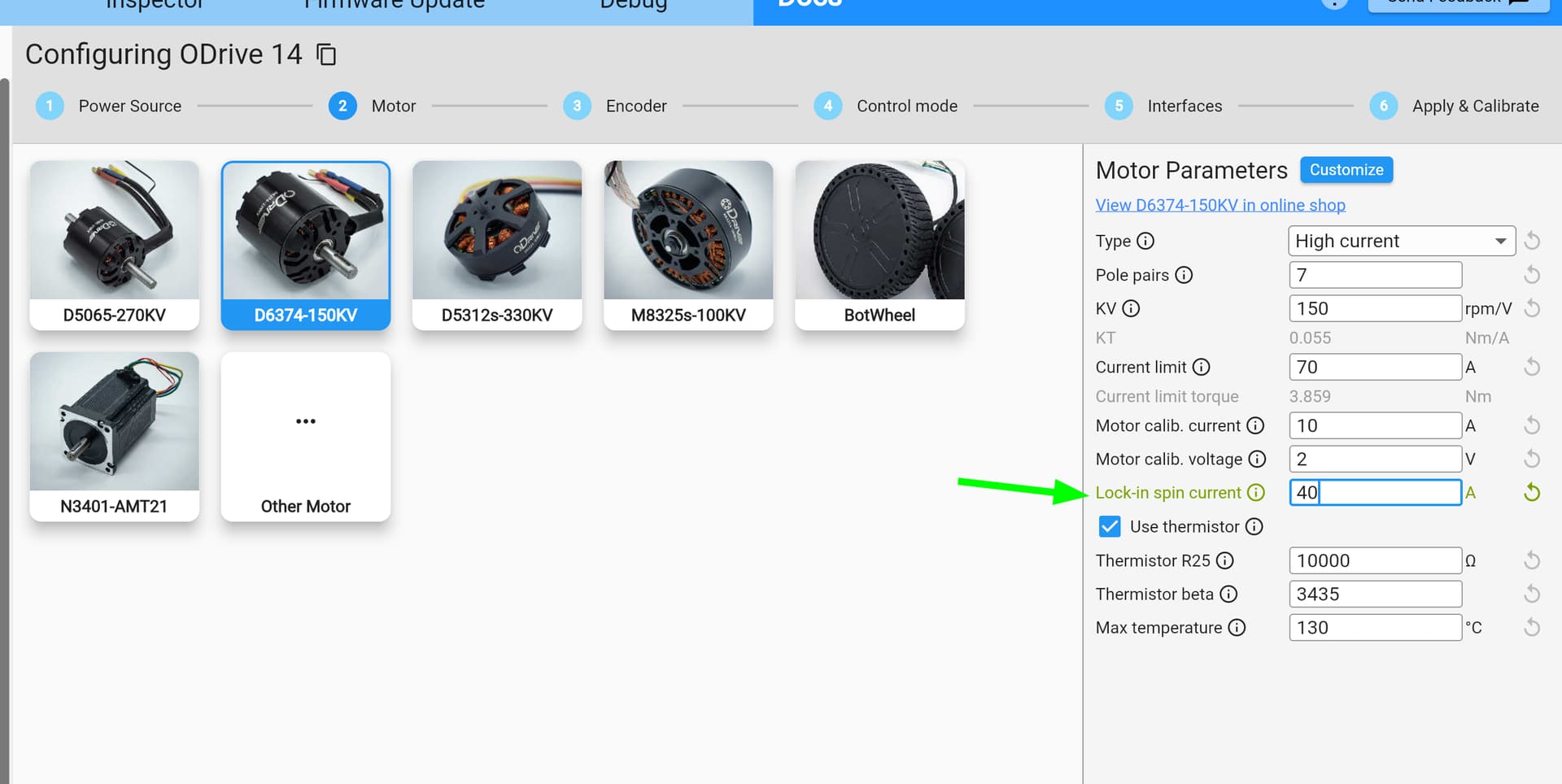Click the Customize button
This screenshot has width=1562, height=784.
1346,170
